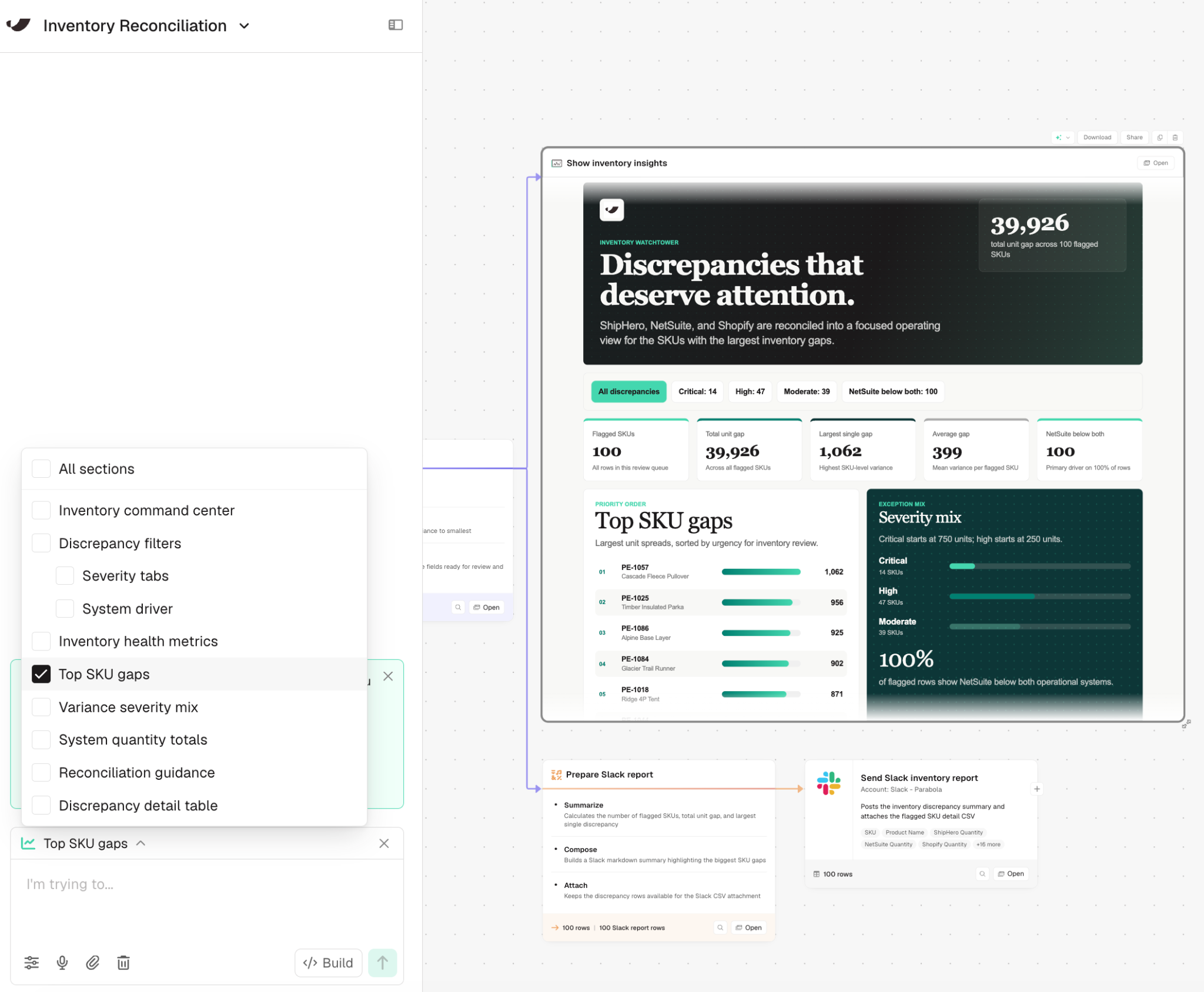Select the Moderate: 39 filter tab
This screenshot has width=1204, height=992.
click(807, 391)
